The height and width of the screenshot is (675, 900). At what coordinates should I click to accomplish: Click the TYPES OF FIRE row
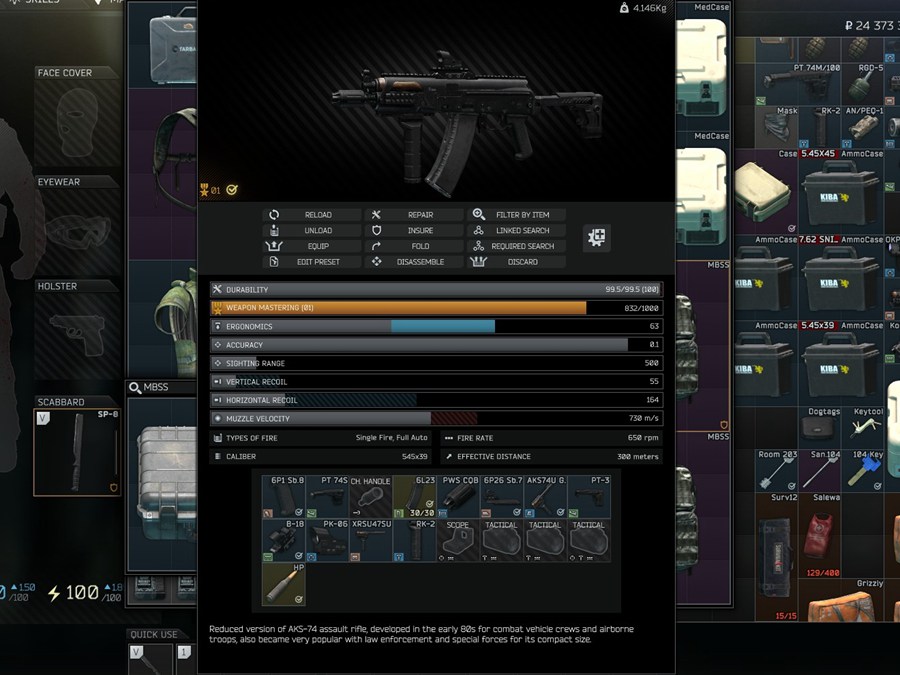pos(321,438)
